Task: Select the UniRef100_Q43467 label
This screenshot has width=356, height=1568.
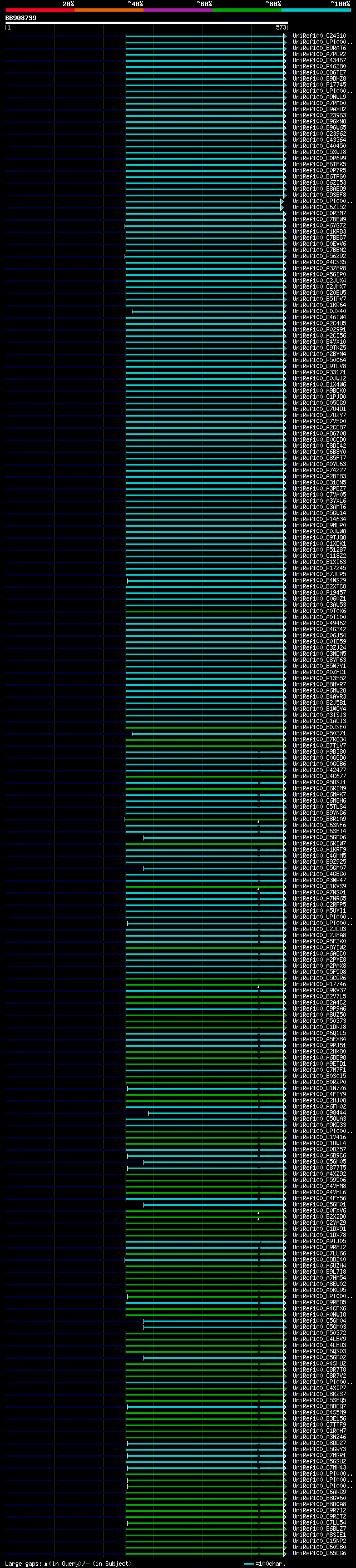Action: click(319, 60)
